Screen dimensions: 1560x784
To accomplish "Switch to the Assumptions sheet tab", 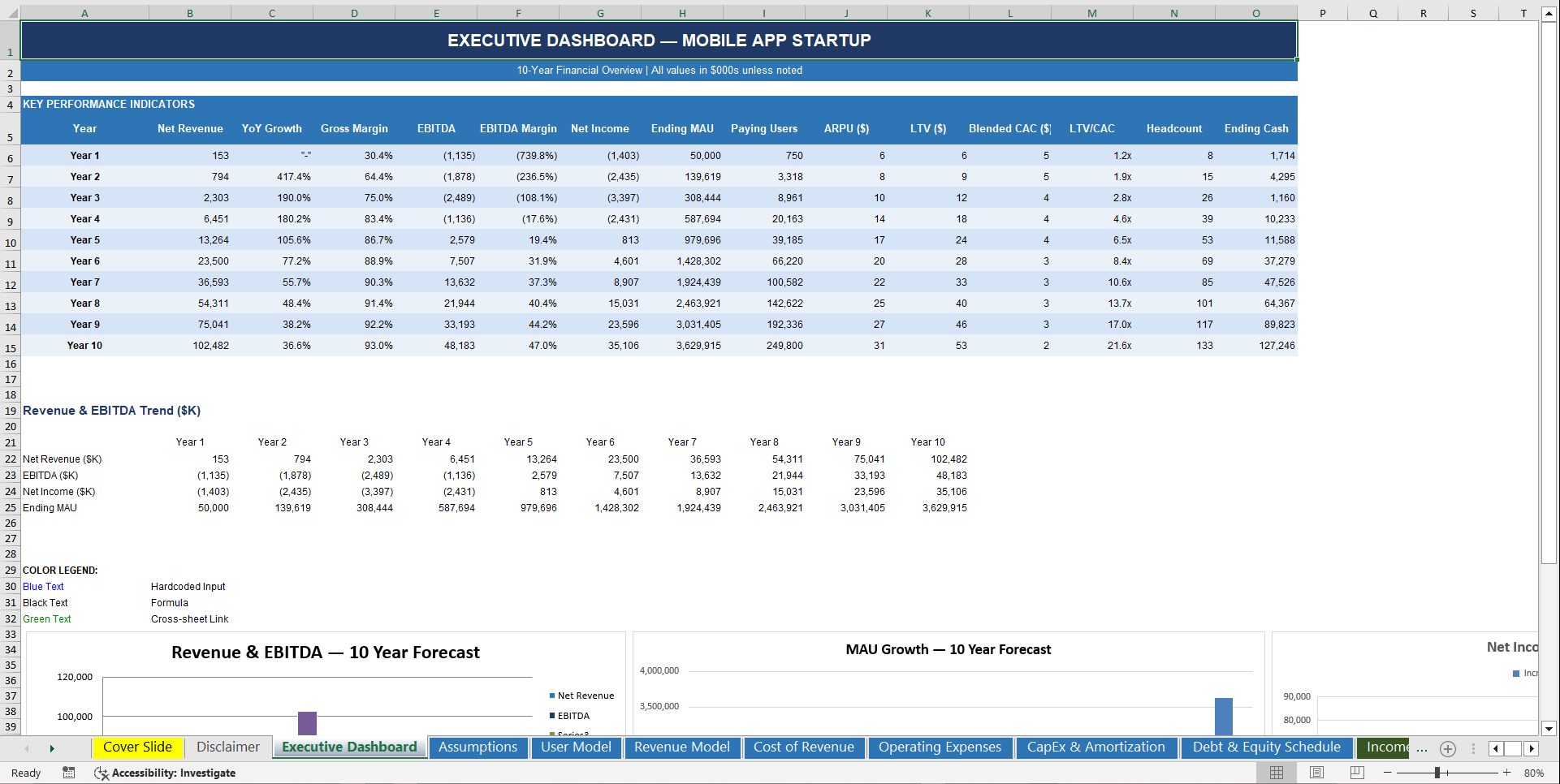I will pos(478,747).
